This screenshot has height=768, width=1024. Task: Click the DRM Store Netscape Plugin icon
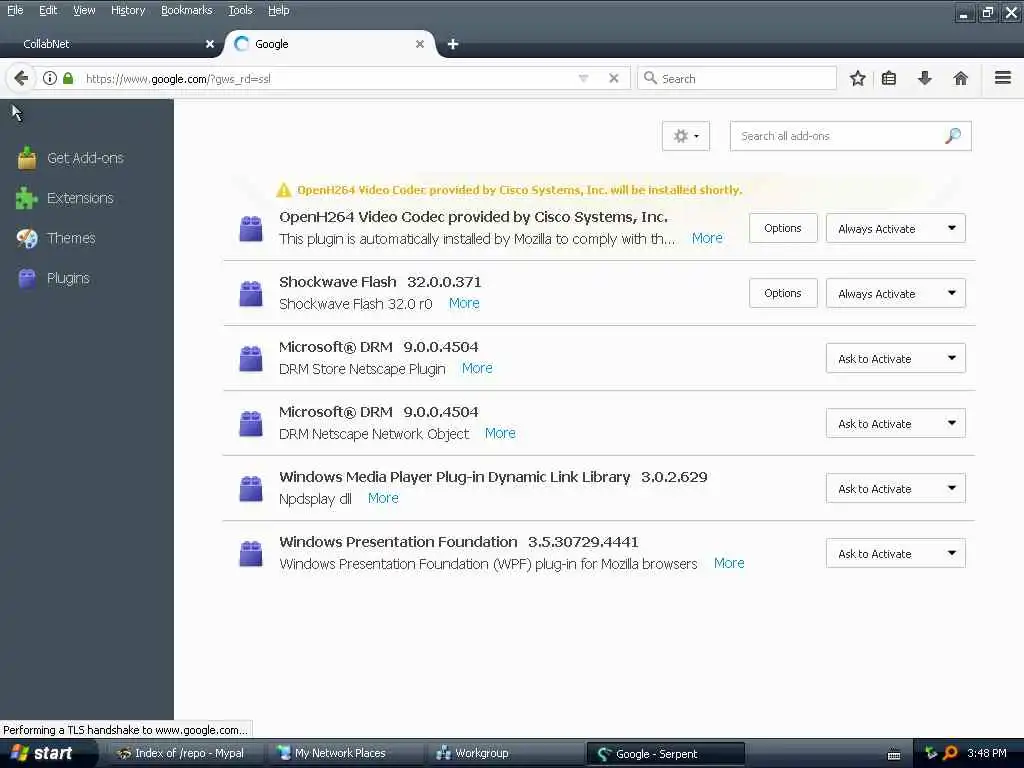pyautogui.click(x=251, y=359)
